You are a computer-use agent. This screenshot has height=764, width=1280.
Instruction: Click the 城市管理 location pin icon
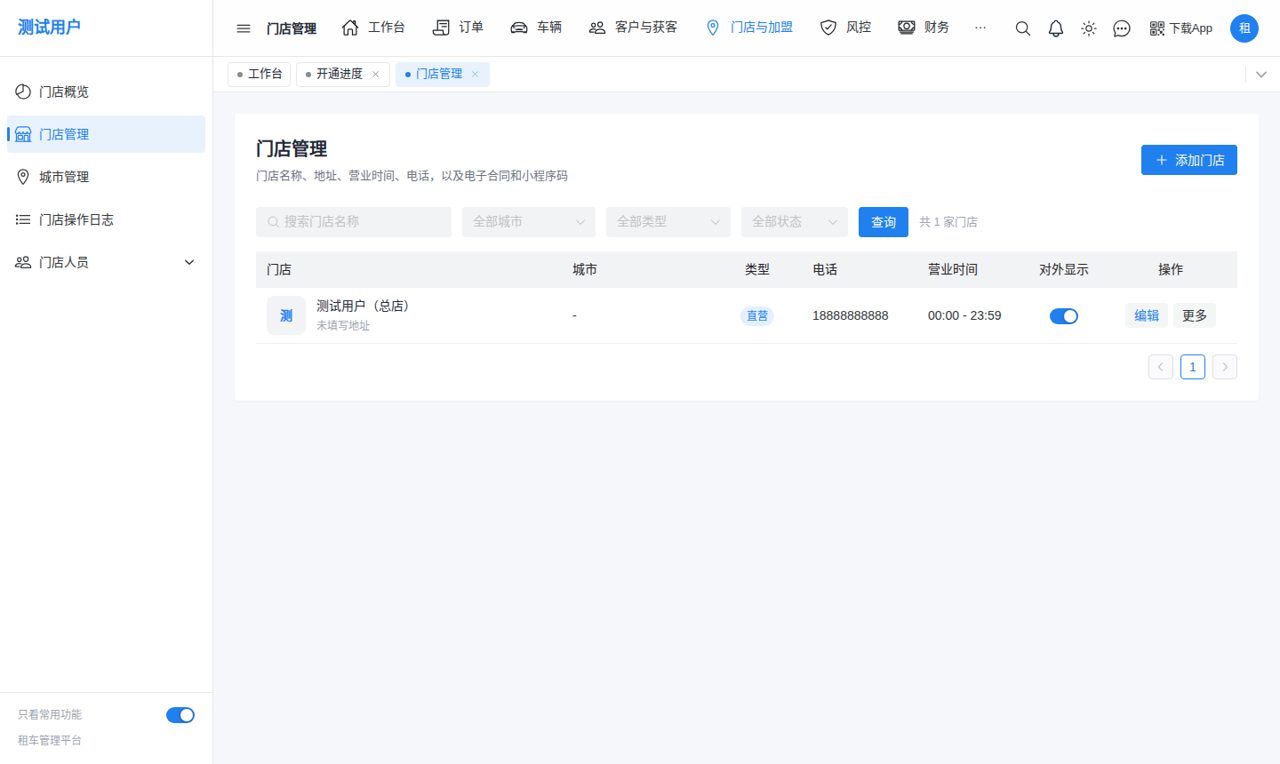tap(23, 177)
